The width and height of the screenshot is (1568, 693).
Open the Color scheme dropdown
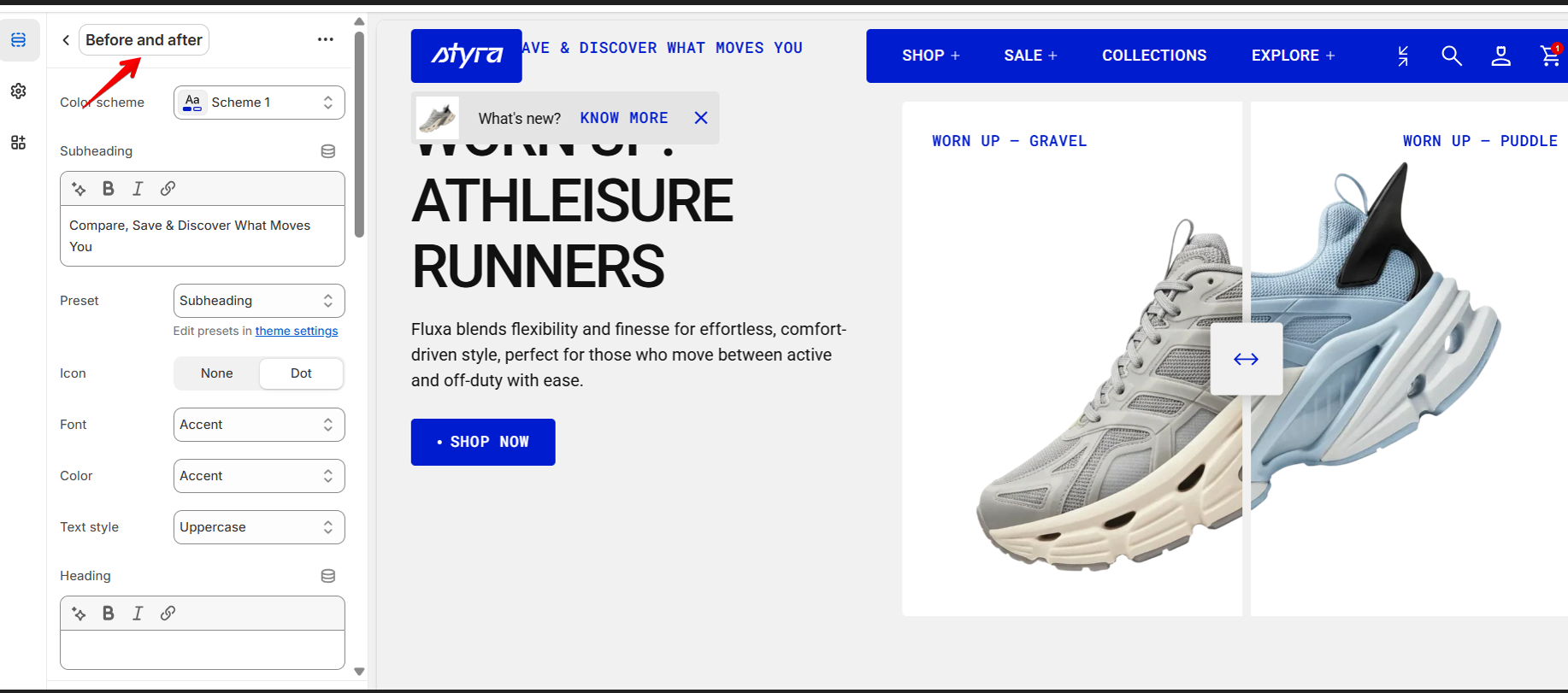(x=259, y=103)
